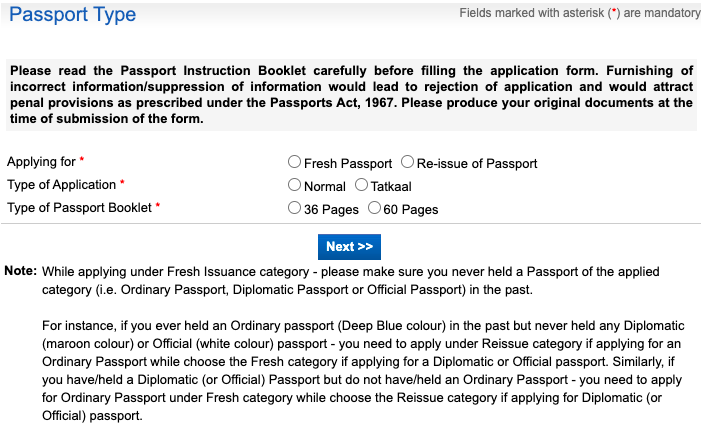Click the mandatory fields asterisk notice
The width and height of the screenshot is (724, 427).
click(x=580, y=13)
